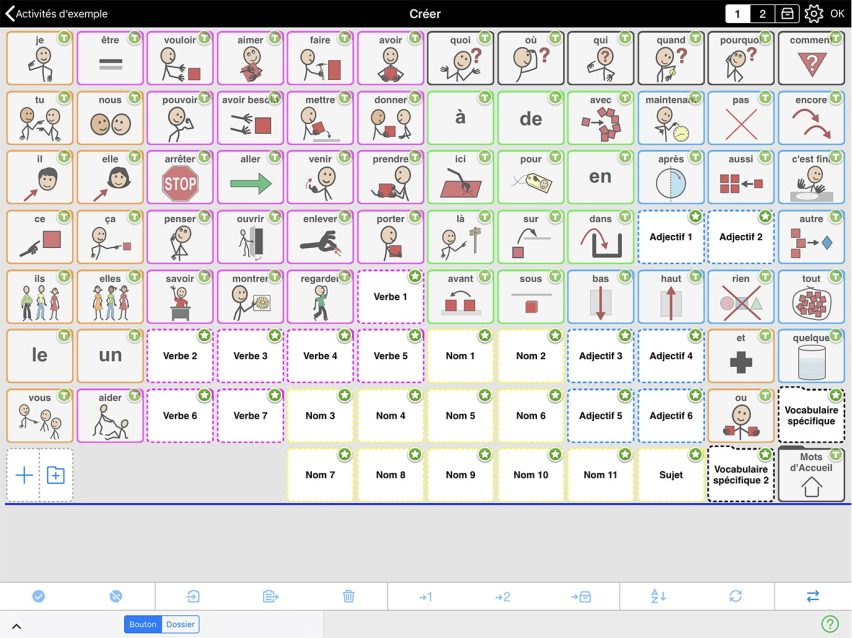Click the move to page 1 icon
This screenshot has height=638, width=852.
(x=425, y=597)
